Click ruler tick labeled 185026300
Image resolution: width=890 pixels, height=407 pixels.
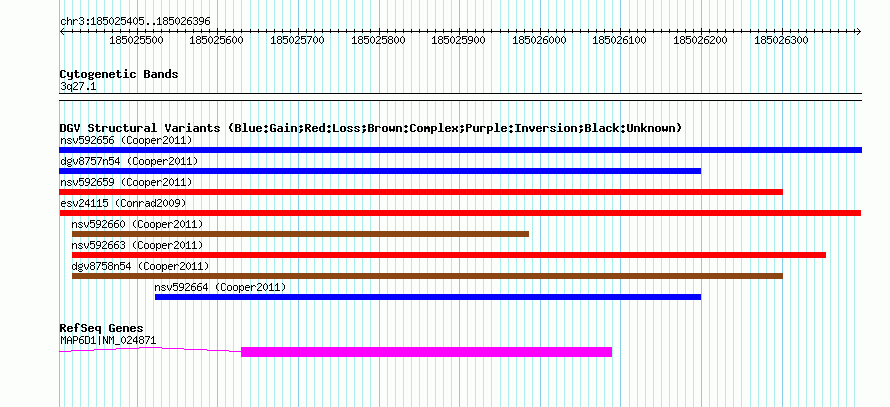(782, 40)
